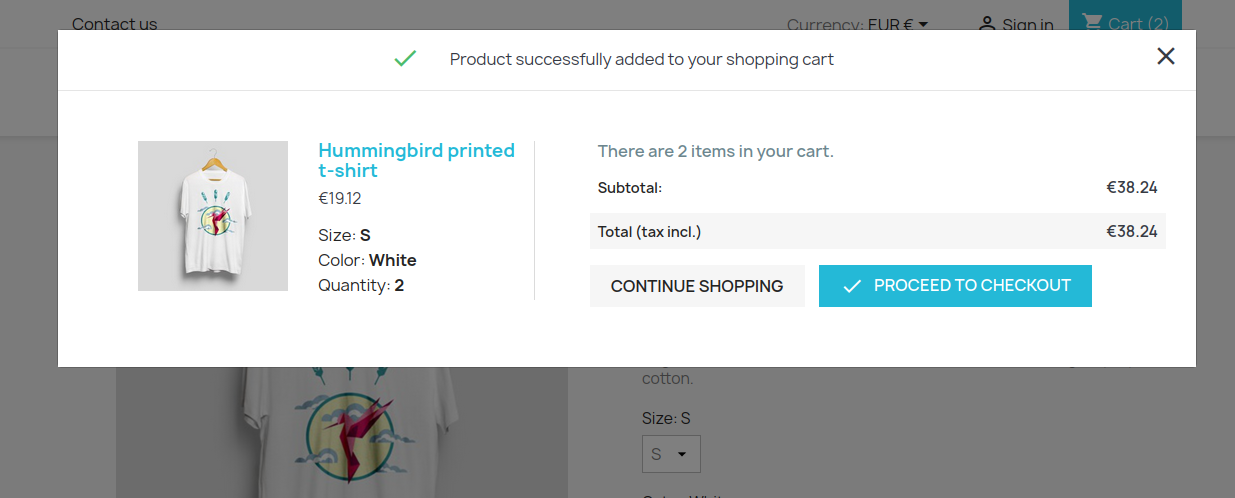The height and width of the screenshot is (498, 1235).
Task: Click the green success checkmark icon
Action: 405,59
